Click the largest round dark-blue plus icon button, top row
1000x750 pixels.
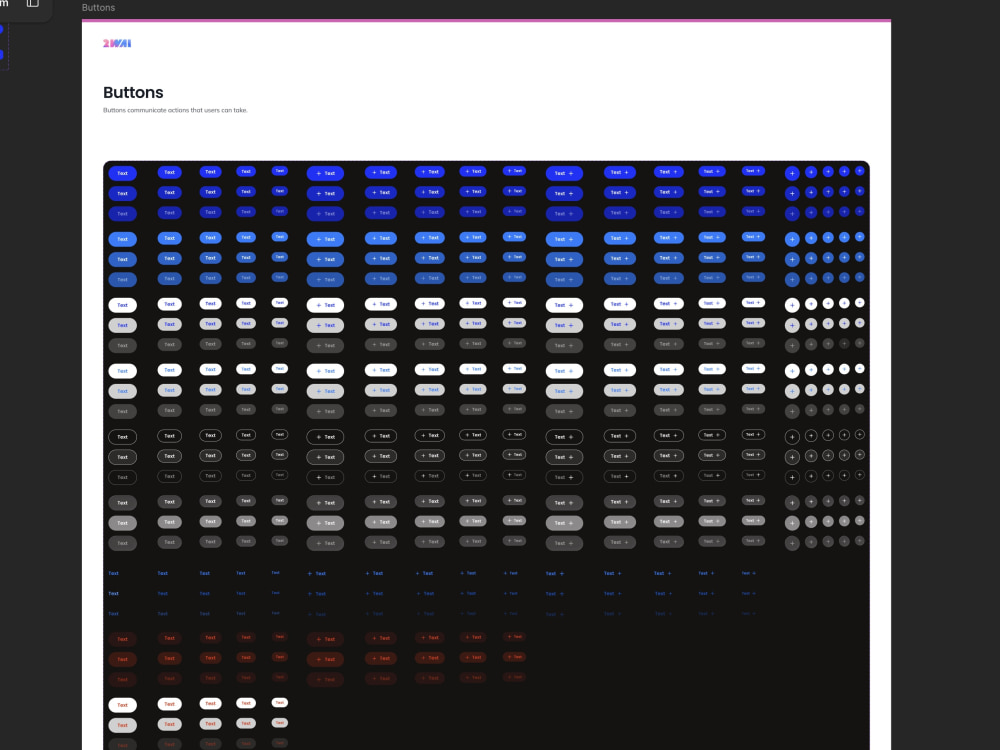(792, 173)
